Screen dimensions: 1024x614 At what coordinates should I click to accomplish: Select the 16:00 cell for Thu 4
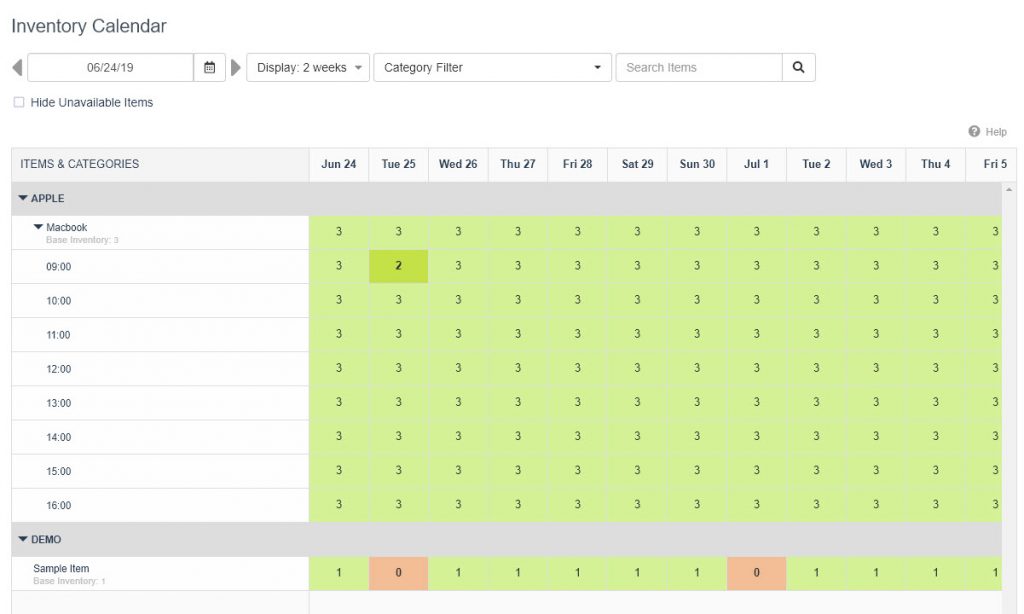click(x=936, y=504)
